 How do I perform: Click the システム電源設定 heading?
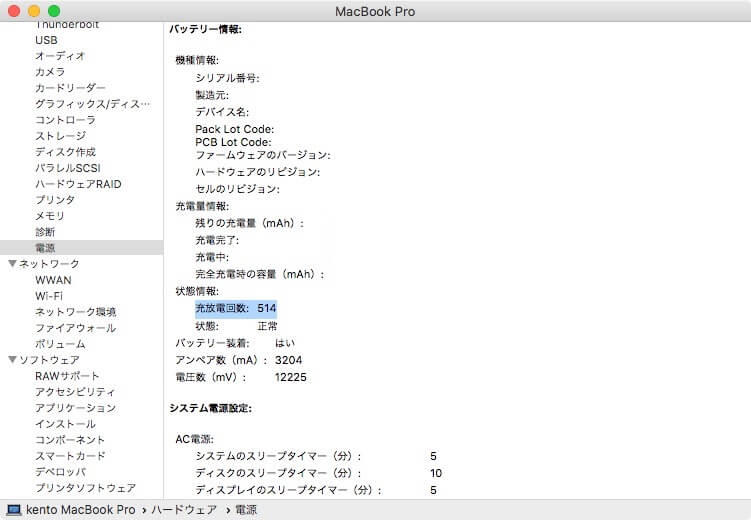click(210, 408)
